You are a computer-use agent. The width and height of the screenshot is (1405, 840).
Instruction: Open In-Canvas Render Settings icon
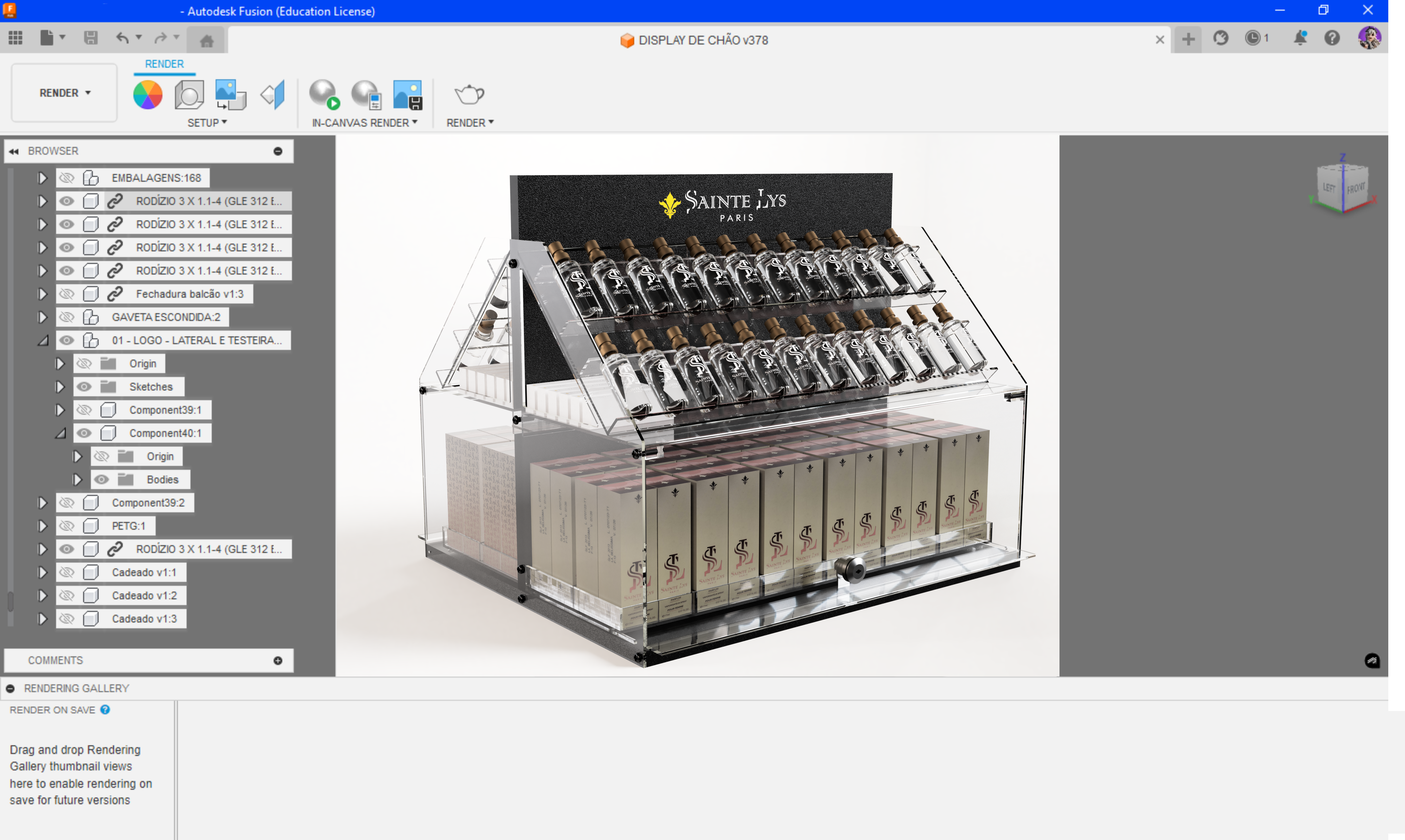click(x=366, y=94)
